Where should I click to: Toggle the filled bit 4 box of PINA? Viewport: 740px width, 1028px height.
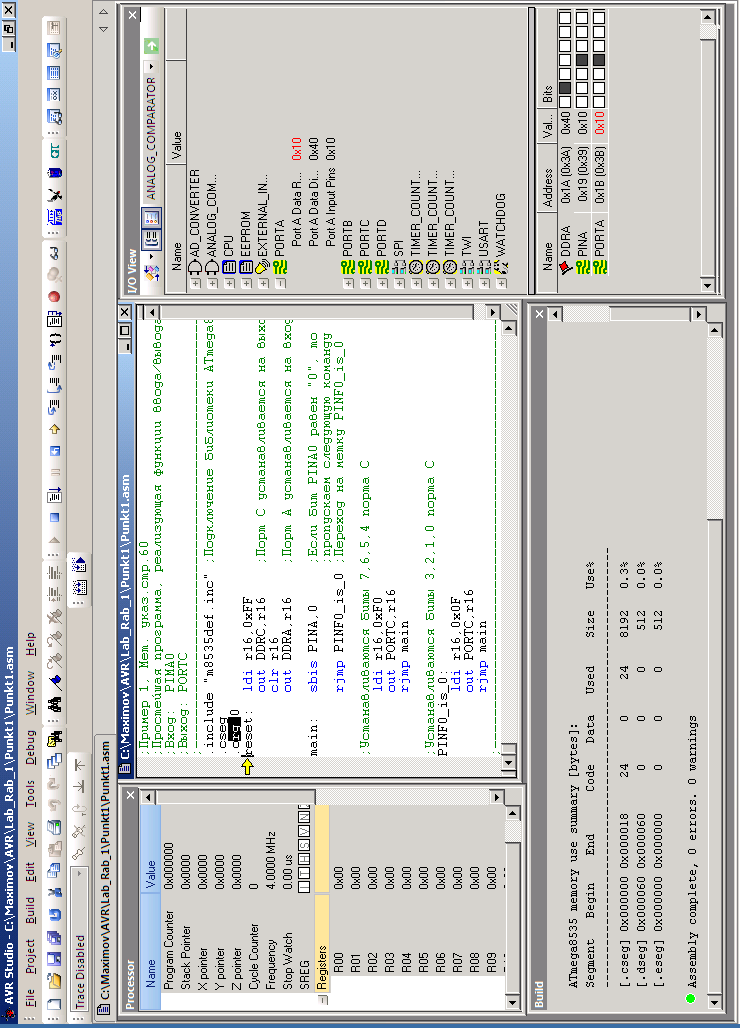(582, 60)
